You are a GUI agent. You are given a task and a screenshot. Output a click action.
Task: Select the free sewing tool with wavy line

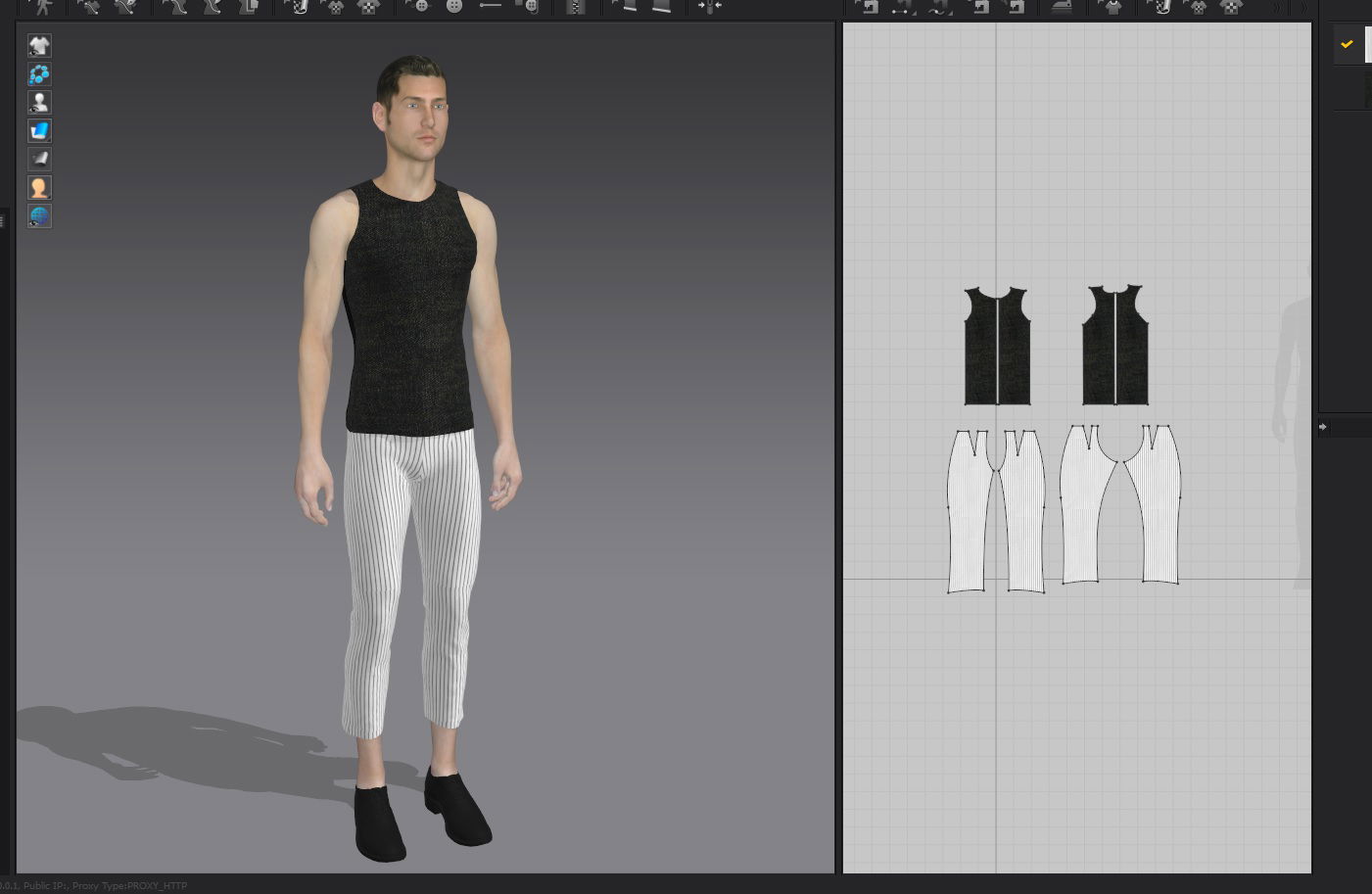tap(938, 7)
